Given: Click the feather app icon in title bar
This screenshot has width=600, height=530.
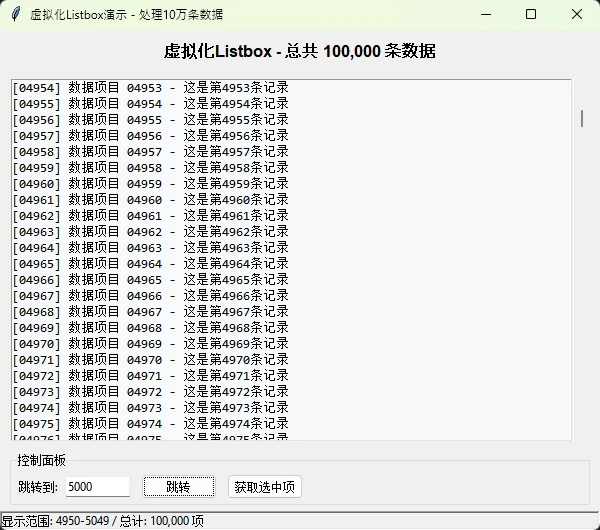Looking at the screenshot, I should [14, 15].
